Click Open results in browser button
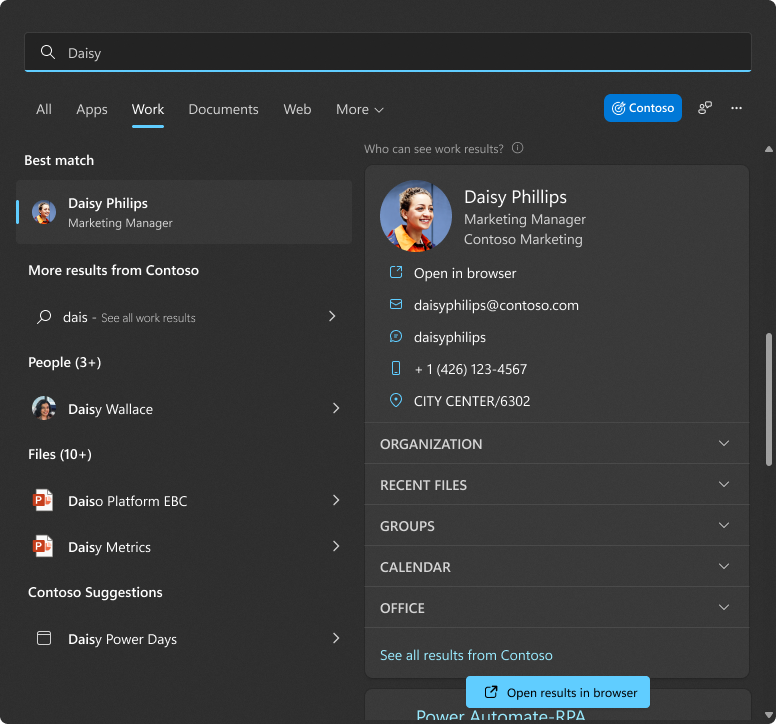The width and height of the screenshot is (776, 724). click(x=558, y=692)
